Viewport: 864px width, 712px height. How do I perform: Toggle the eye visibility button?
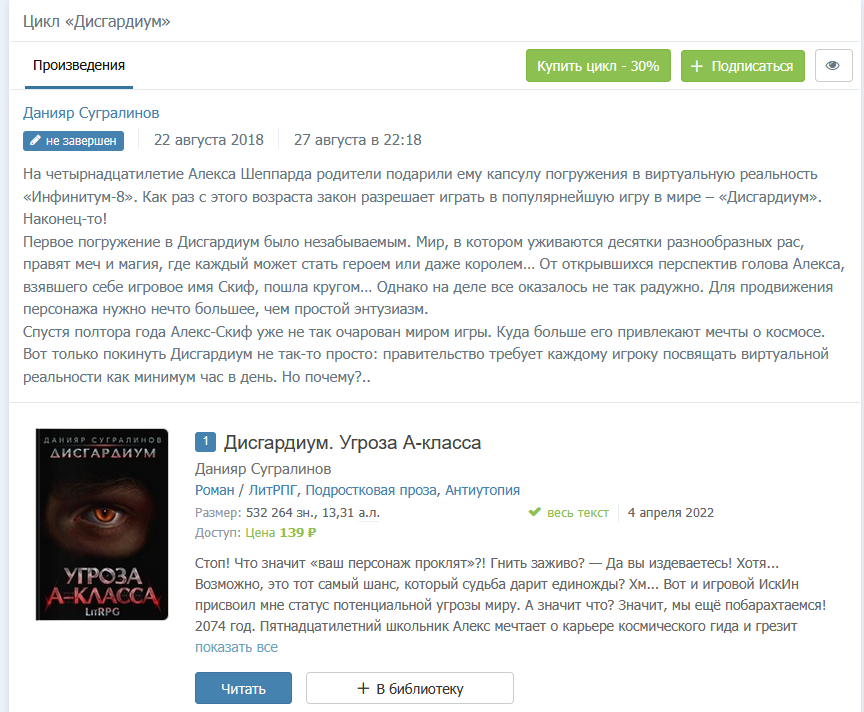point(833,66)
